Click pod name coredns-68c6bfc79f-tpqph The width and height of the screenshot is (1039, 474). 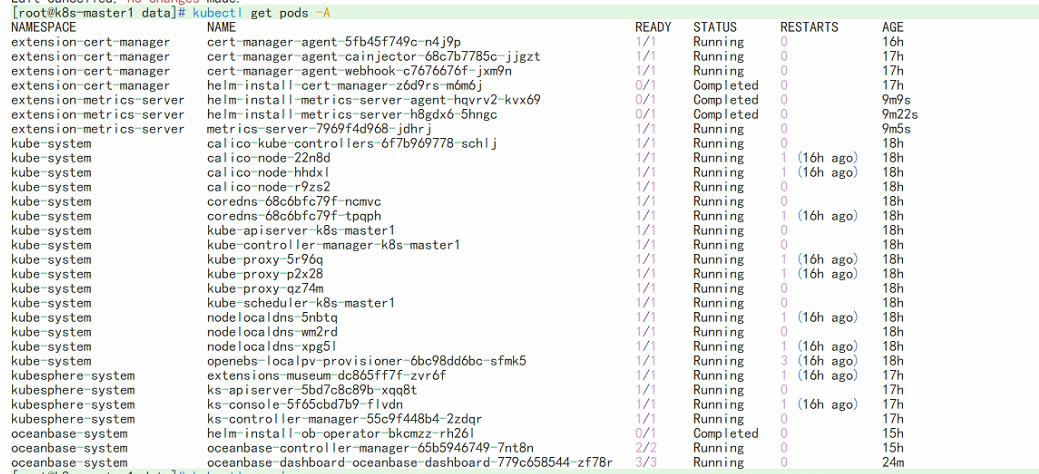294,216
